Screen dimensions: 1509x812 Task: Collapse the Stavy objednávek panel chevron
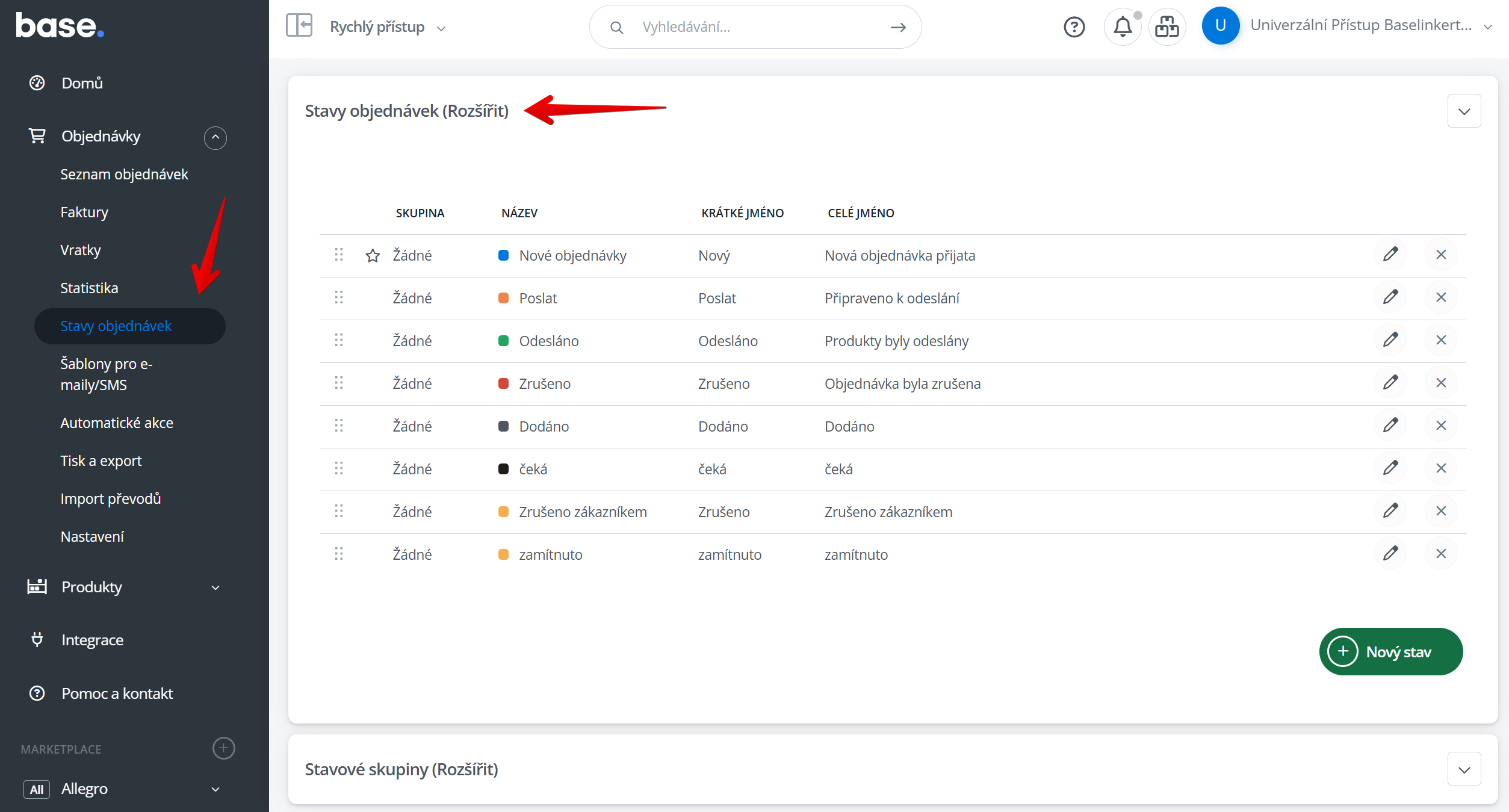click(x=1464, y=111)
